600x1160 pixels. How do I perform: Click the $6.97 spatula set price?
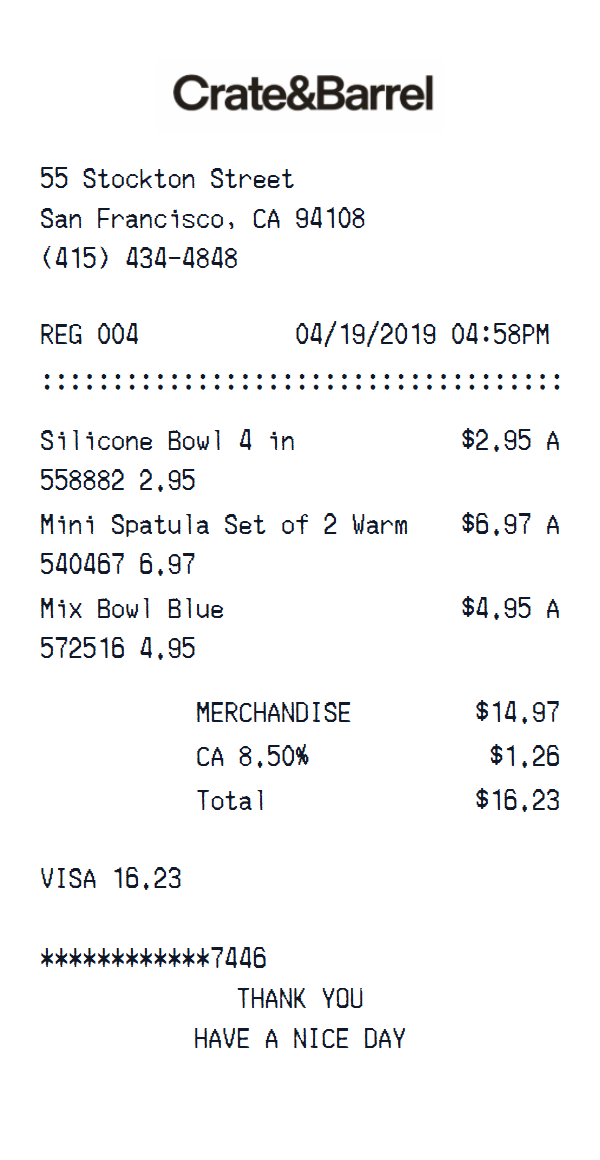[496, 525]
